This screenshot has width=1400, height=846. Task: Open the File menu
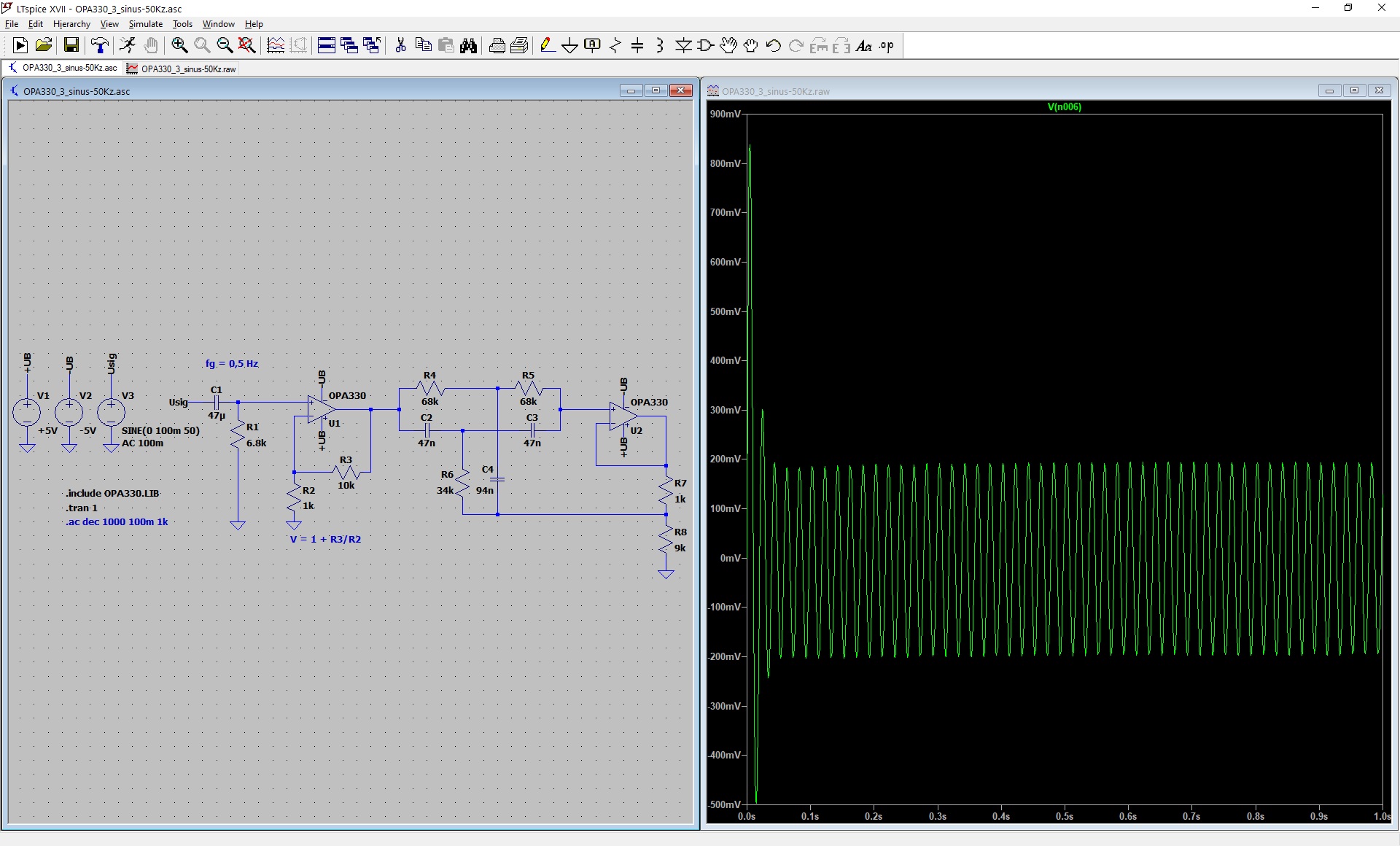coord(12,24)
